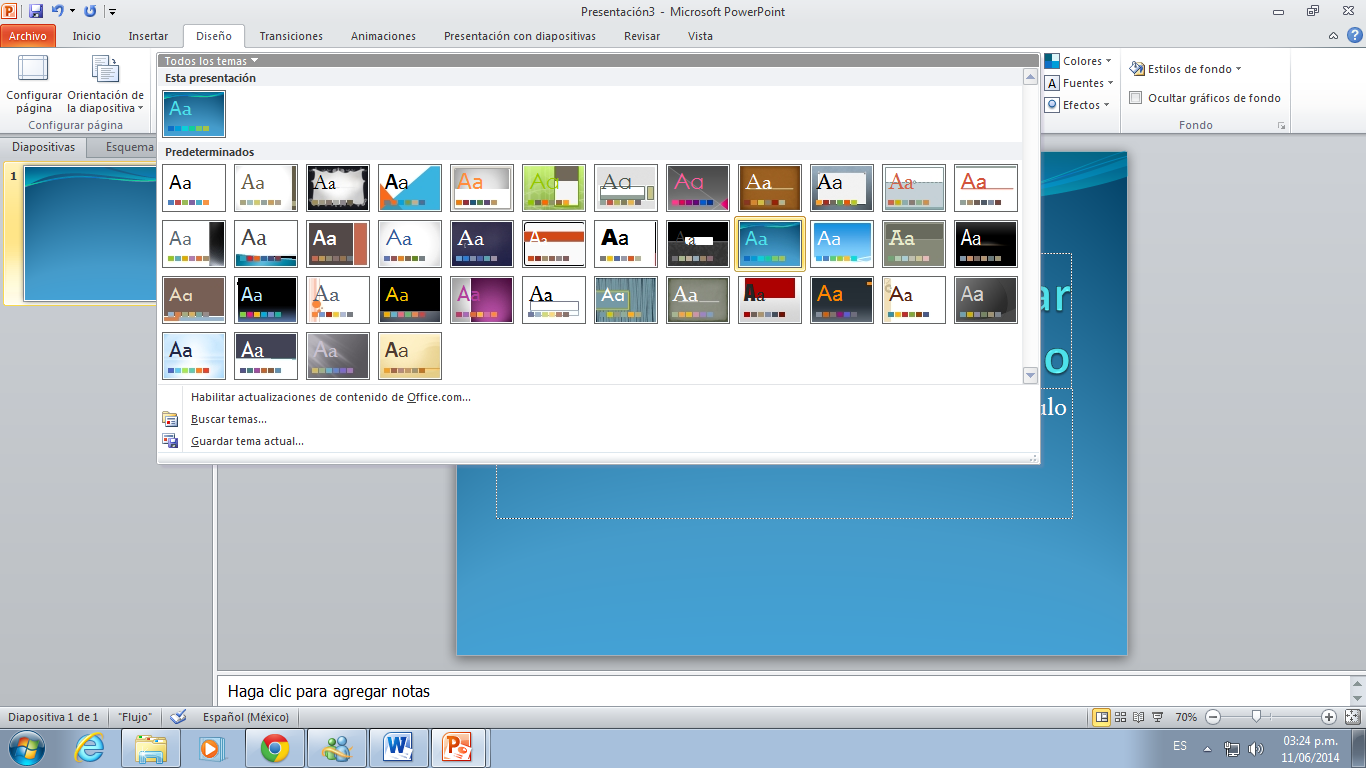Click the "Flujo" theme name in status bar
The image size is (1366, 768).
[135, 717]
